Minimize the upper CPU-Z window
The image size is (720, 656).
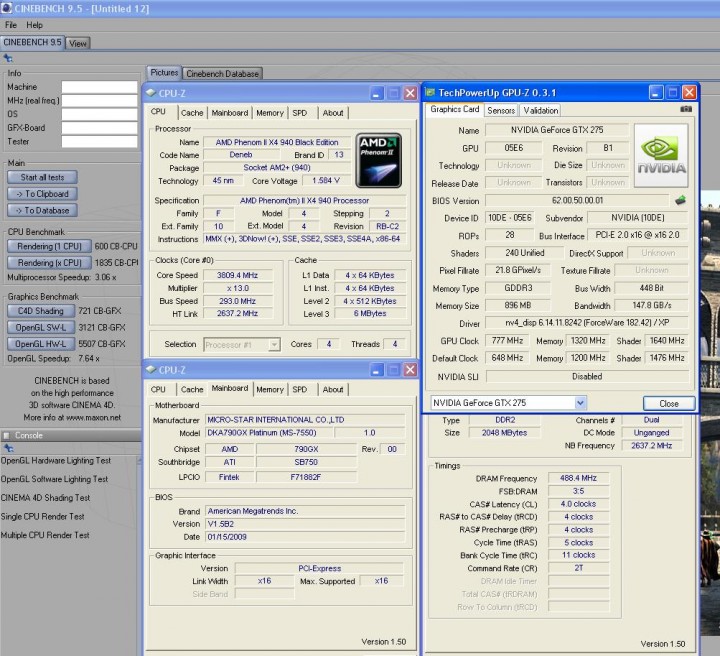tap(376, 93)
